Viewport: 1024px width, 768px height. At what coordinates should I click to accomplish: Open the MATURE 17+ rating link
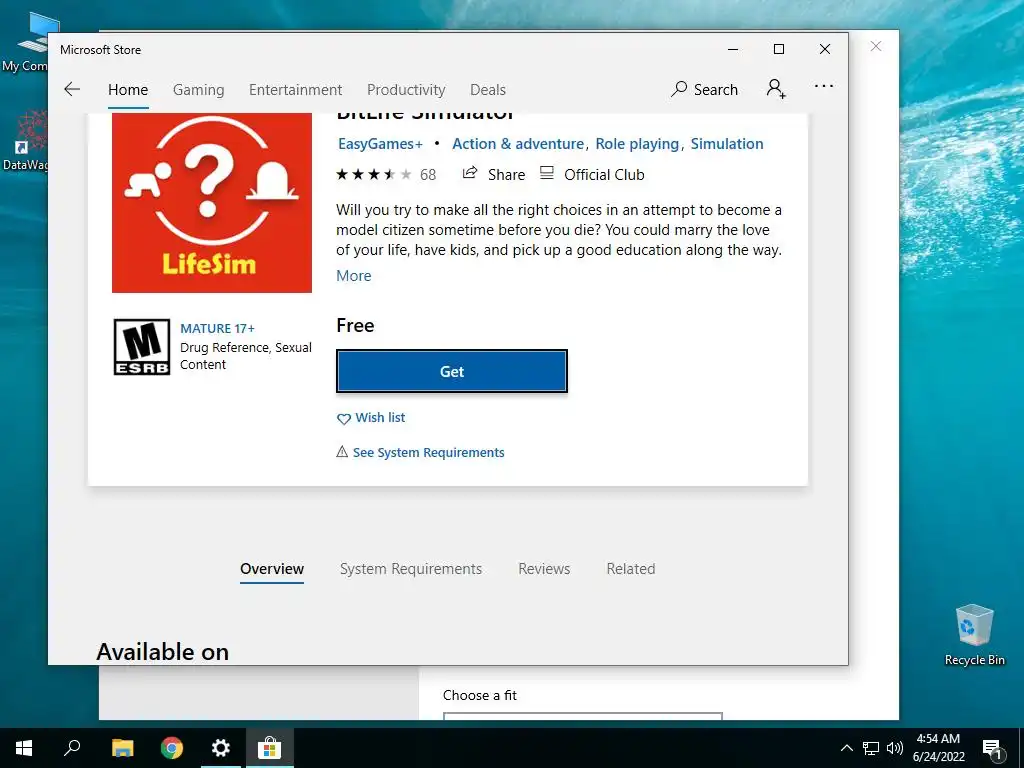[x=217, y=328]
